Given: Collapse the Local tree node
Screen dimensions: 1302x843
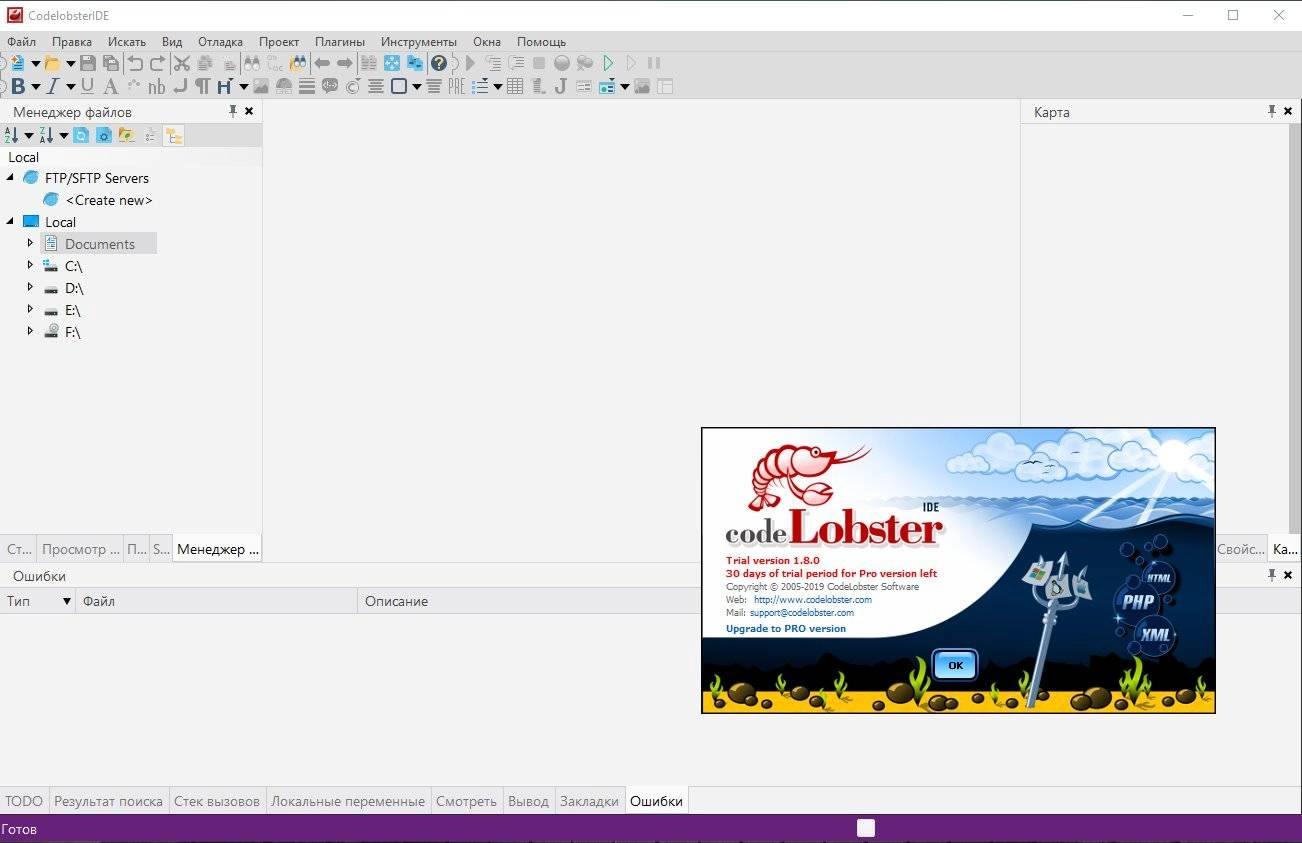Looking at the screenshot, I should click(11, 221).
